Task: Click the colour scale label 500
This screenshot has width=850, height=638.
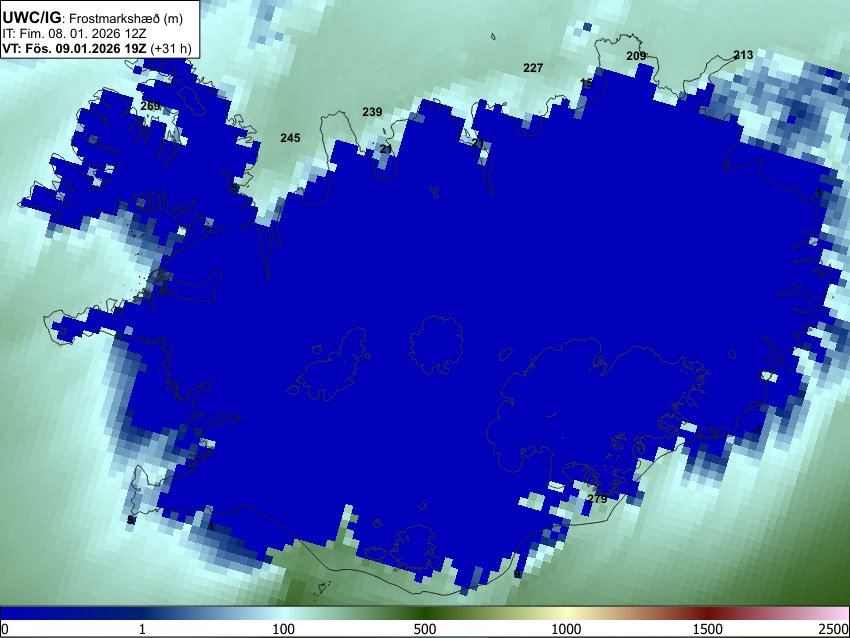Action: point(424,629)
